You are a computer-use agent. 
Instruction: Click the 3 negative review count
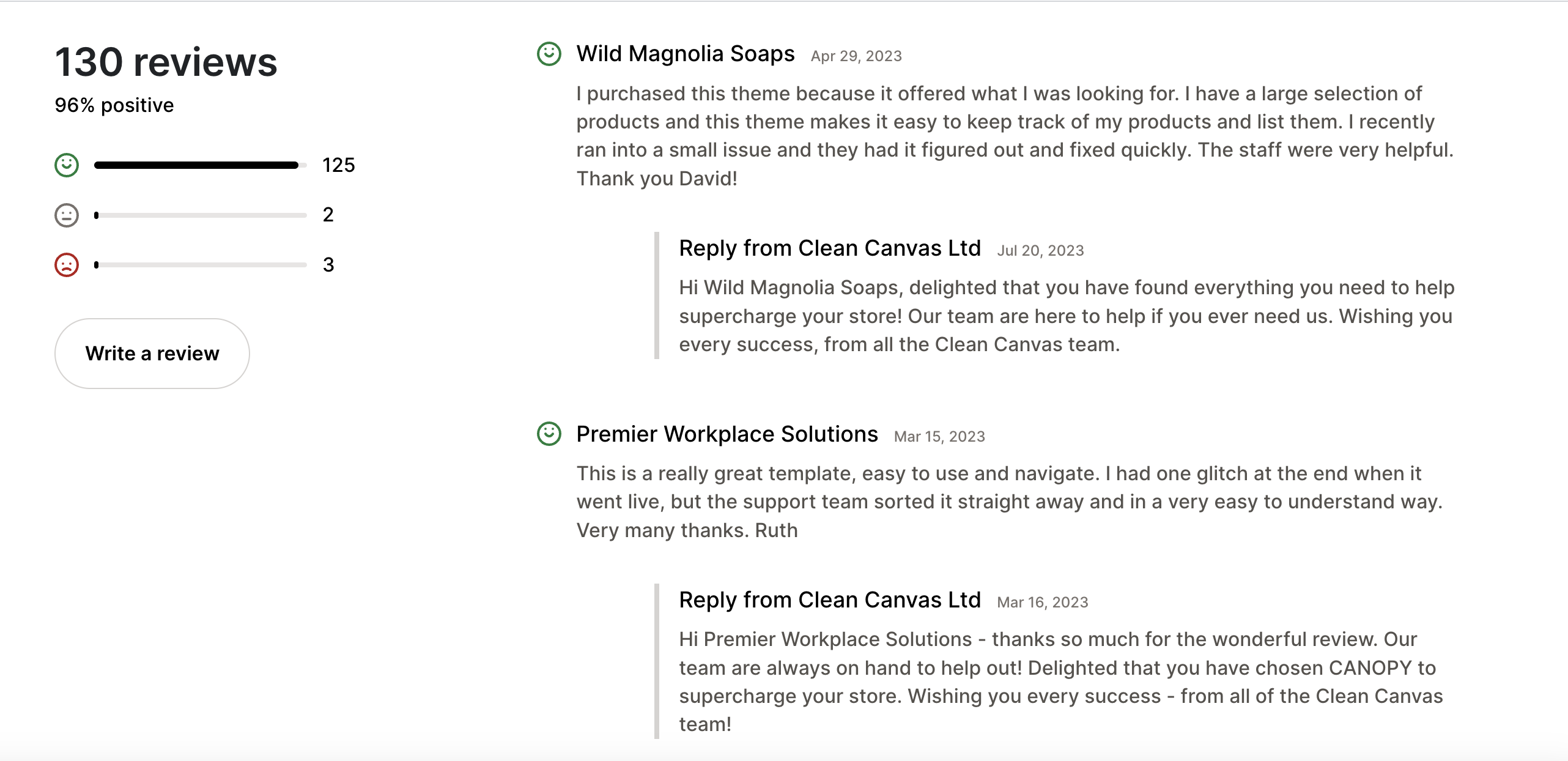click(x=329, y=264)
